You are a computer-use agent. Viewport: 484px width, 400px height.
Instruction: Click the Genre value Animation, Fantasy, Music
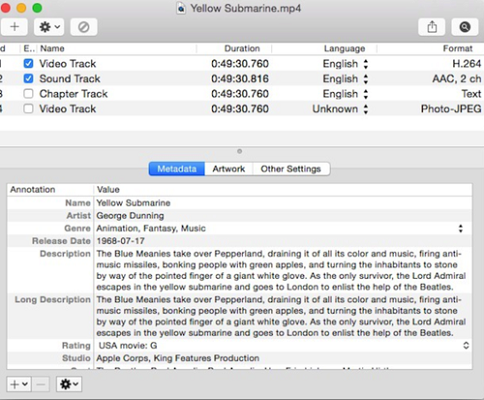(x=151, y=228)
